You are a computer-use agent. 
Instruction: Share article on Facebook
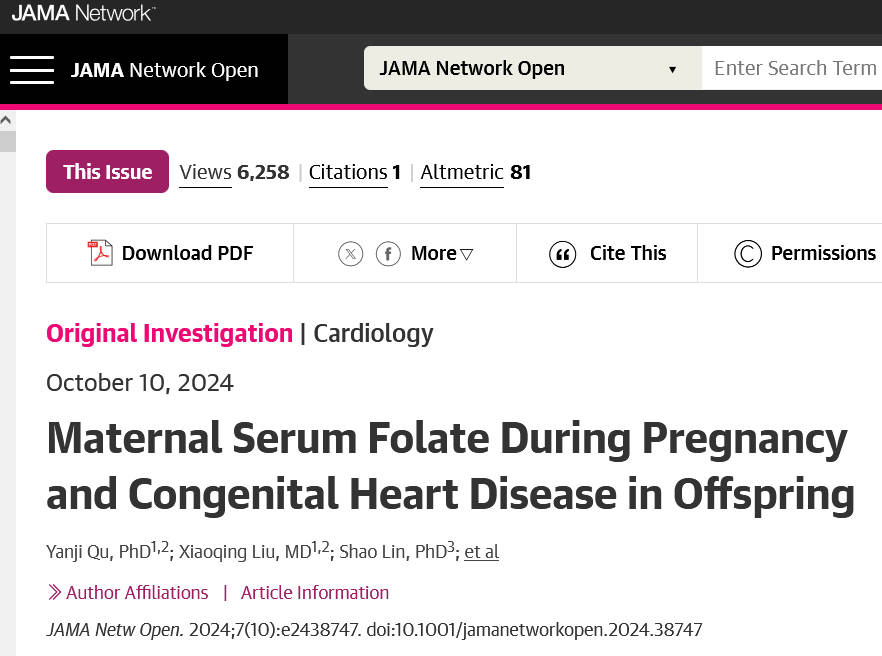pos(388,254)
